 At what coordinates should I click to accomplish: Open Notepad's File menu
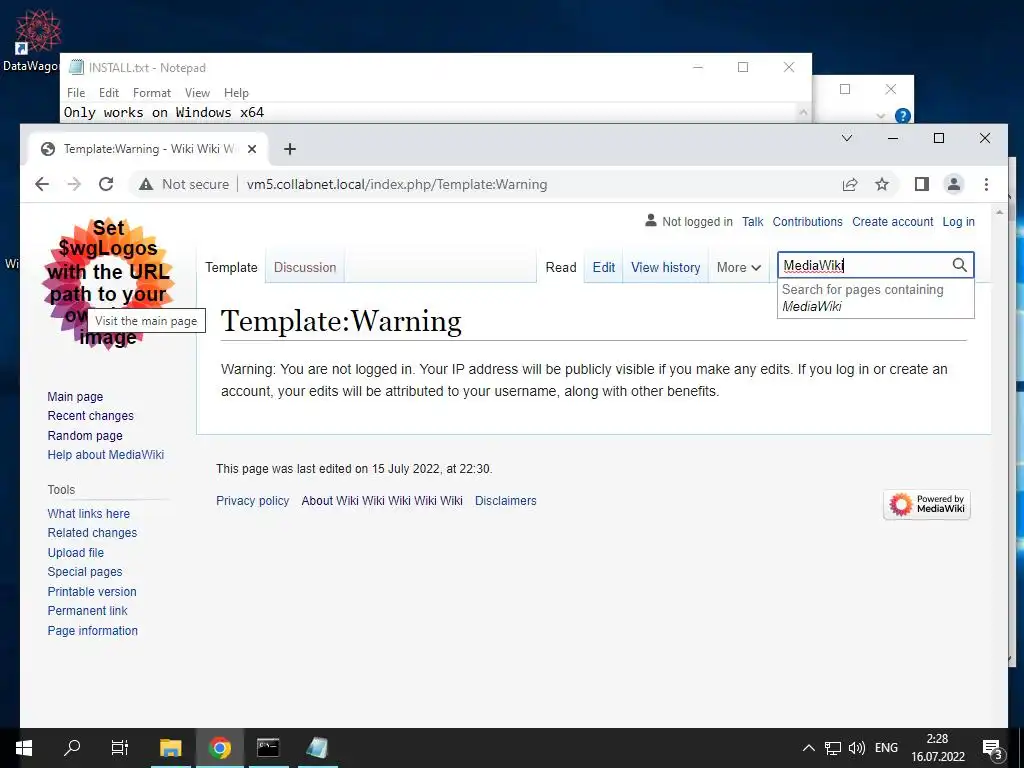click(76, 93)
